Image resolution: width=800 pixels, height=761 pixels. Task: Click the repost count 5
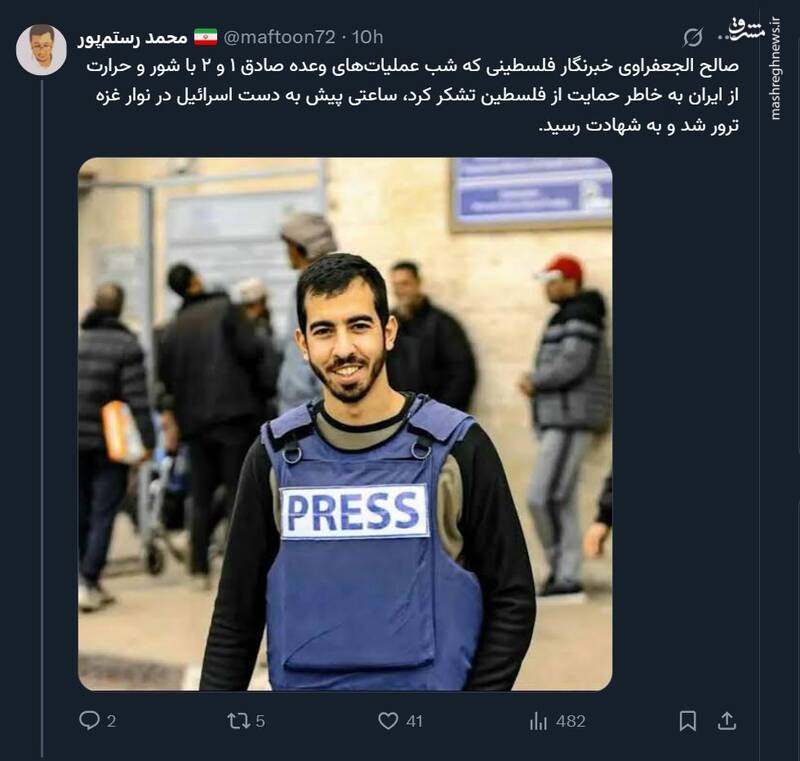click(x=260, y=721)
